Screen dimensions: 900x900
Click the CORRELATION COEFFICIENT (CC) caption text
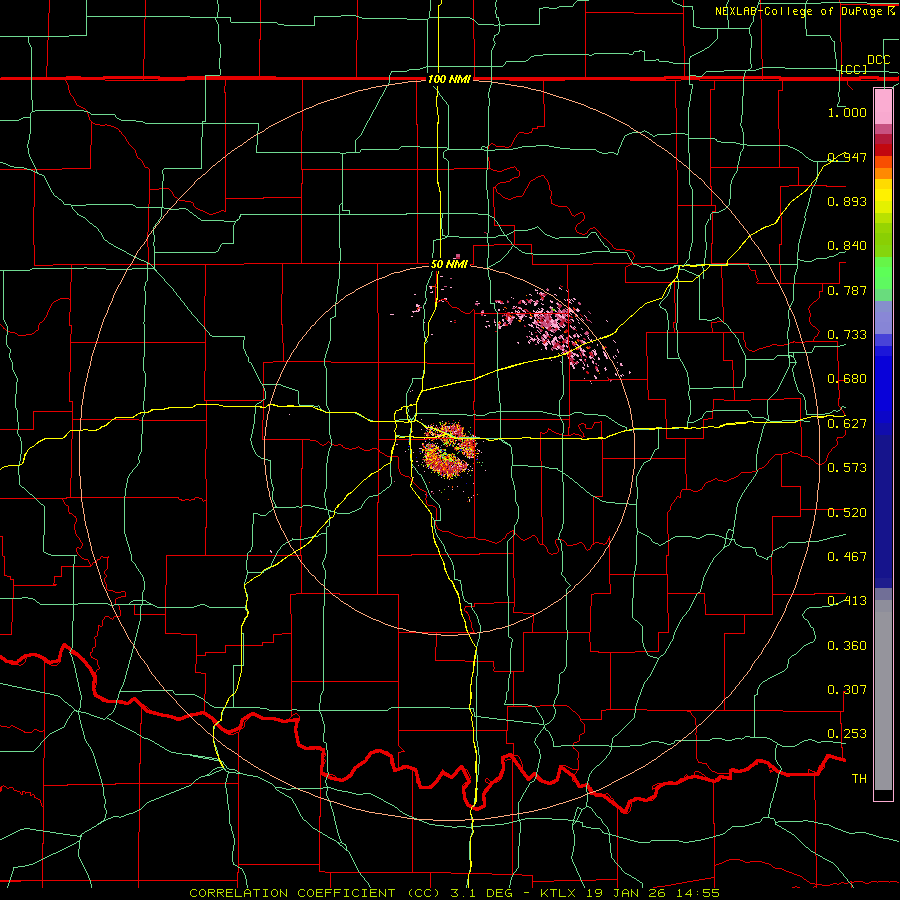coord(315,893)
